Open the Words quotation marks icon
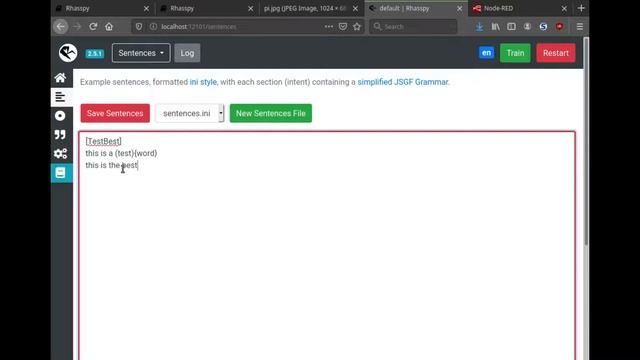The image size is (640, 360). [60, 135]
